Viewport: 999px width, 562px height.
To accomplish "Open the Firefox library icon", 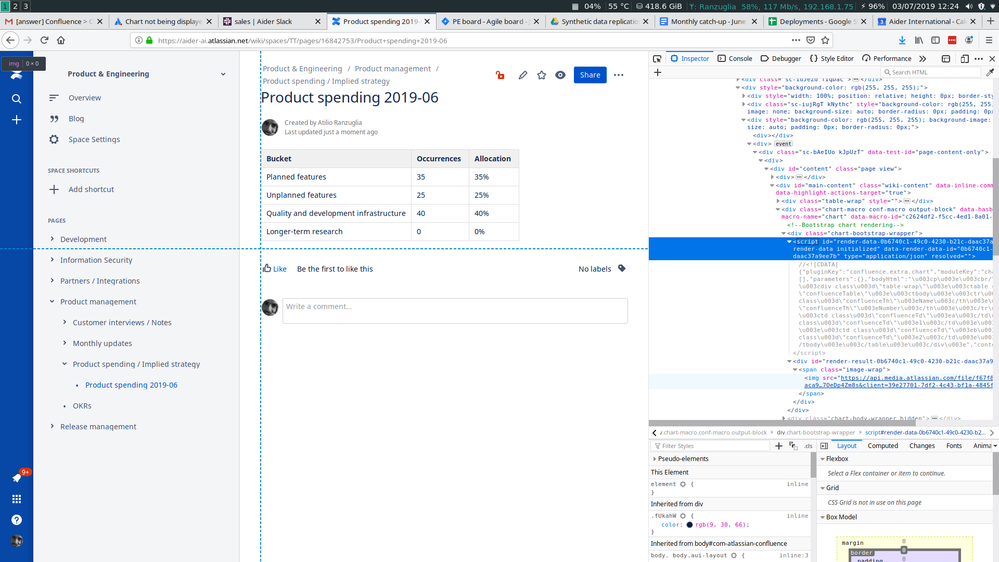I will pos(919,40).
